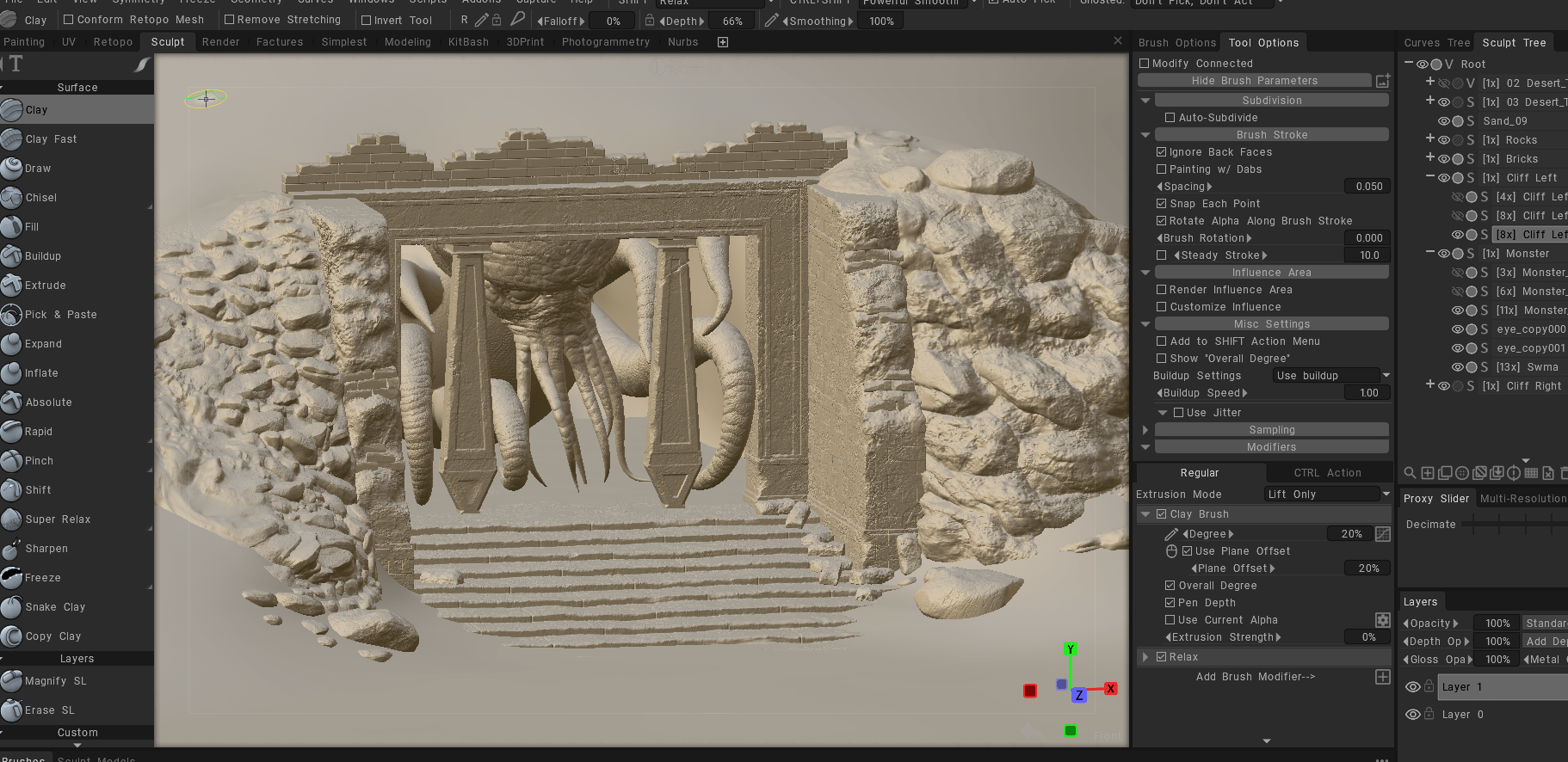Enable Auto-Subdivide checkbox
Screen dimensions: 1568x762
[x=1170, y=118]
